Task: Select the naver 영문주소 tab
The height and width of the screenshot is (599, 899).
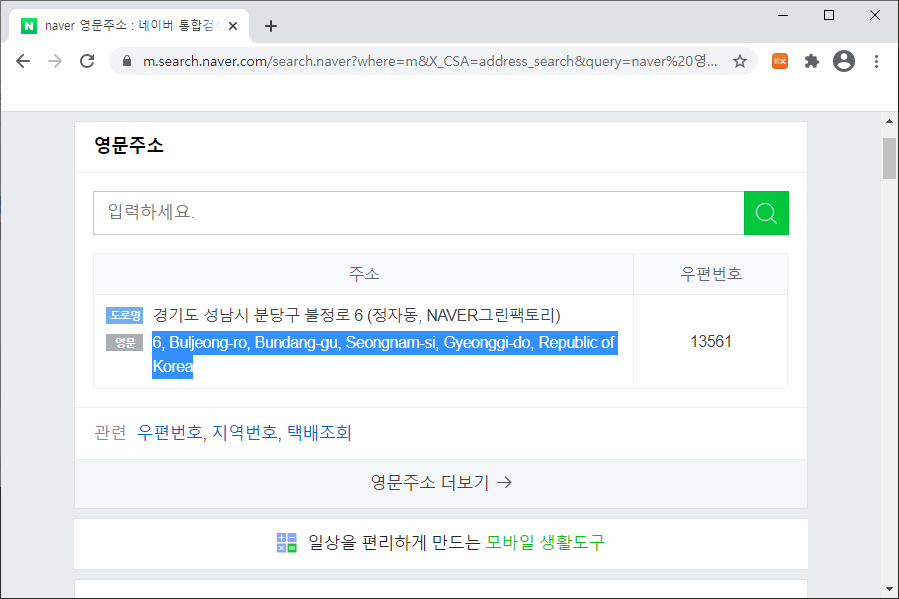Action: click(129, 26)
